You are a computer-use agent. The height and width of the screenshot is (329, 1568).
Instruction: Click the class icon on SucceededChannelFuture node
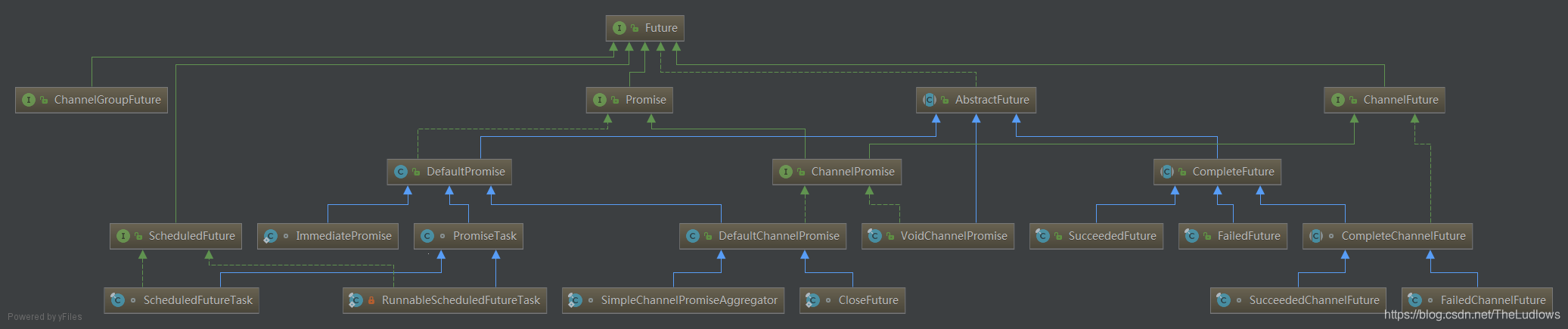tap(1223, 300)
